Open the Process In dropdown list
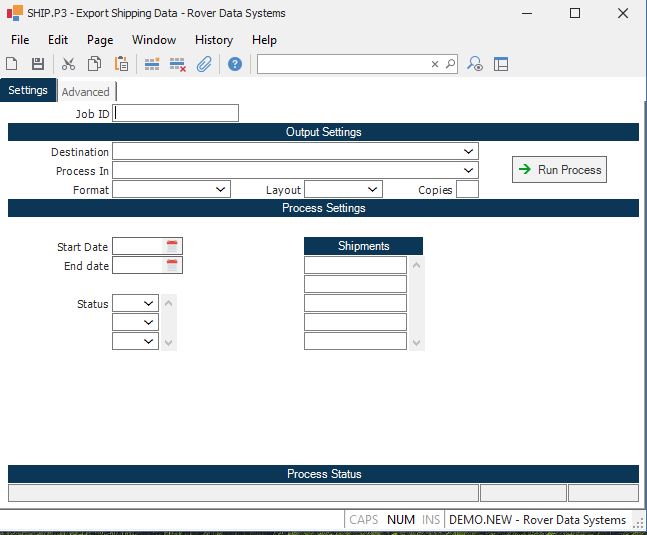Screen dimensions: 647x535 (469, 170)
